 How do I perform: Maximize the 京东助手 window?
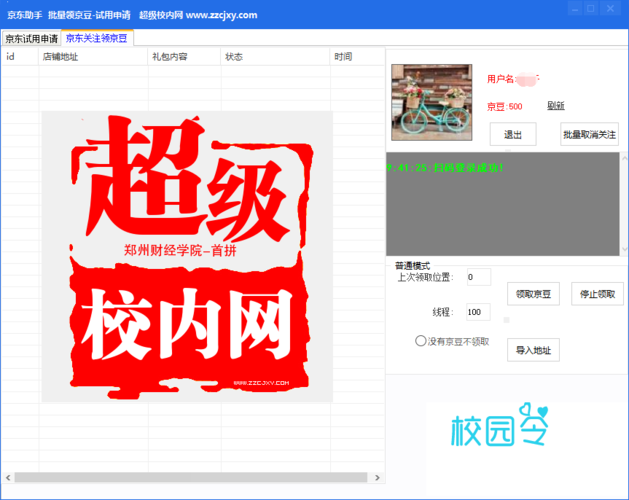[590, 8]
